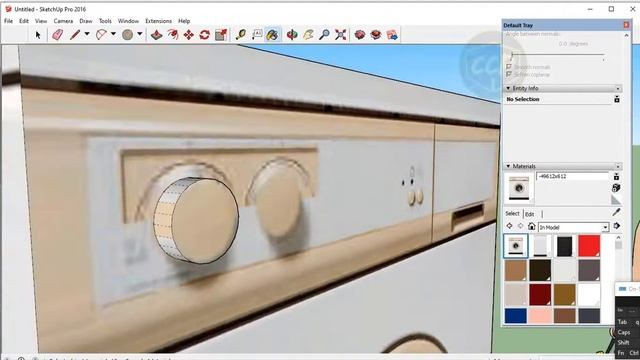Open Arc tool dropdown arrow
640x360 pixels.
coord(113,35)
